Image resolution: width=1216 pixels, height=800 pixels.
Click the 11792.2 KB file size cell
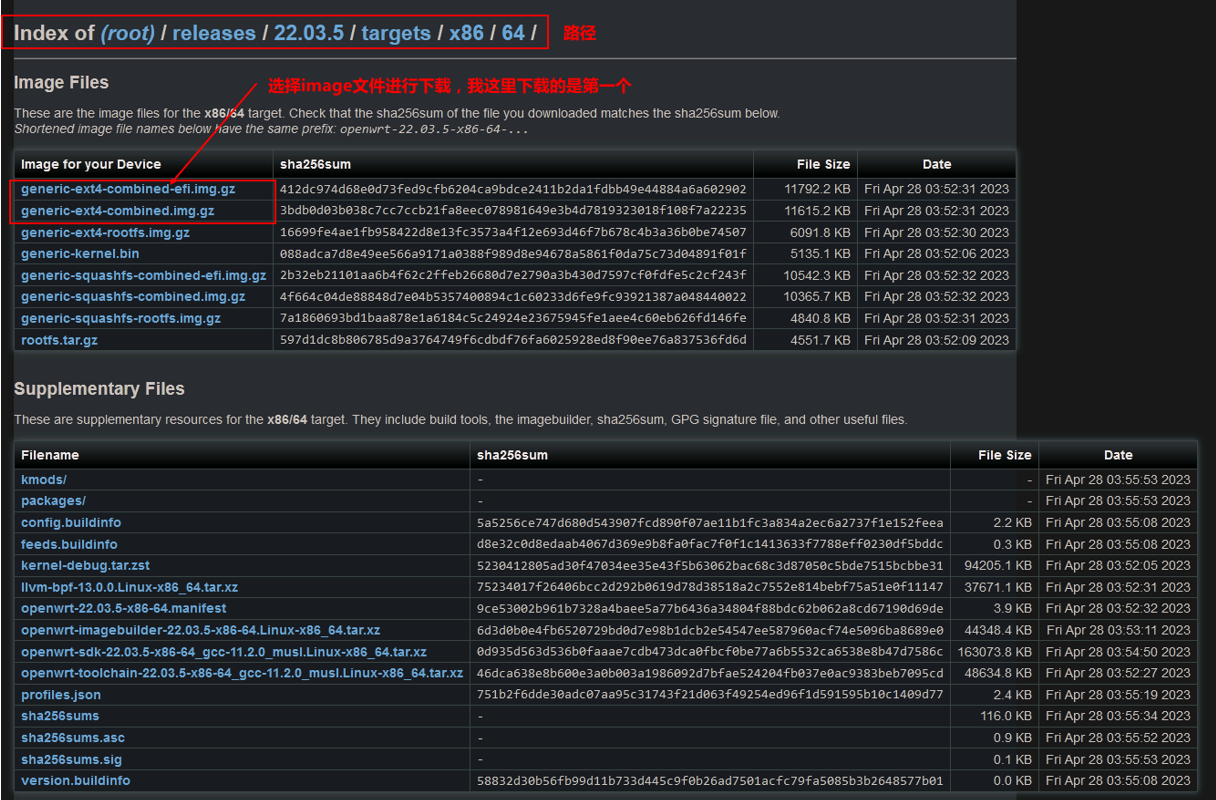tap(817, 189)
